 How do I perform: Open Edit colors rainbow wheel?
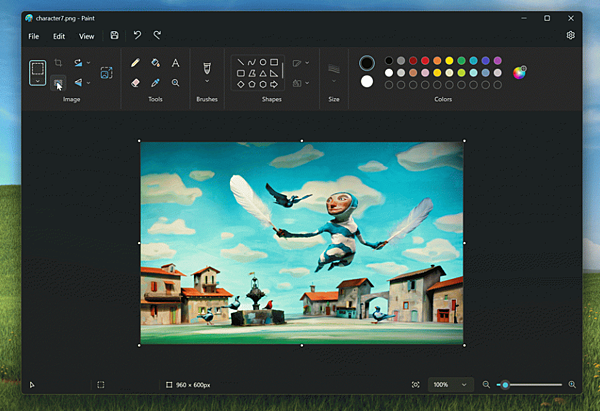[x=520, y=72]
